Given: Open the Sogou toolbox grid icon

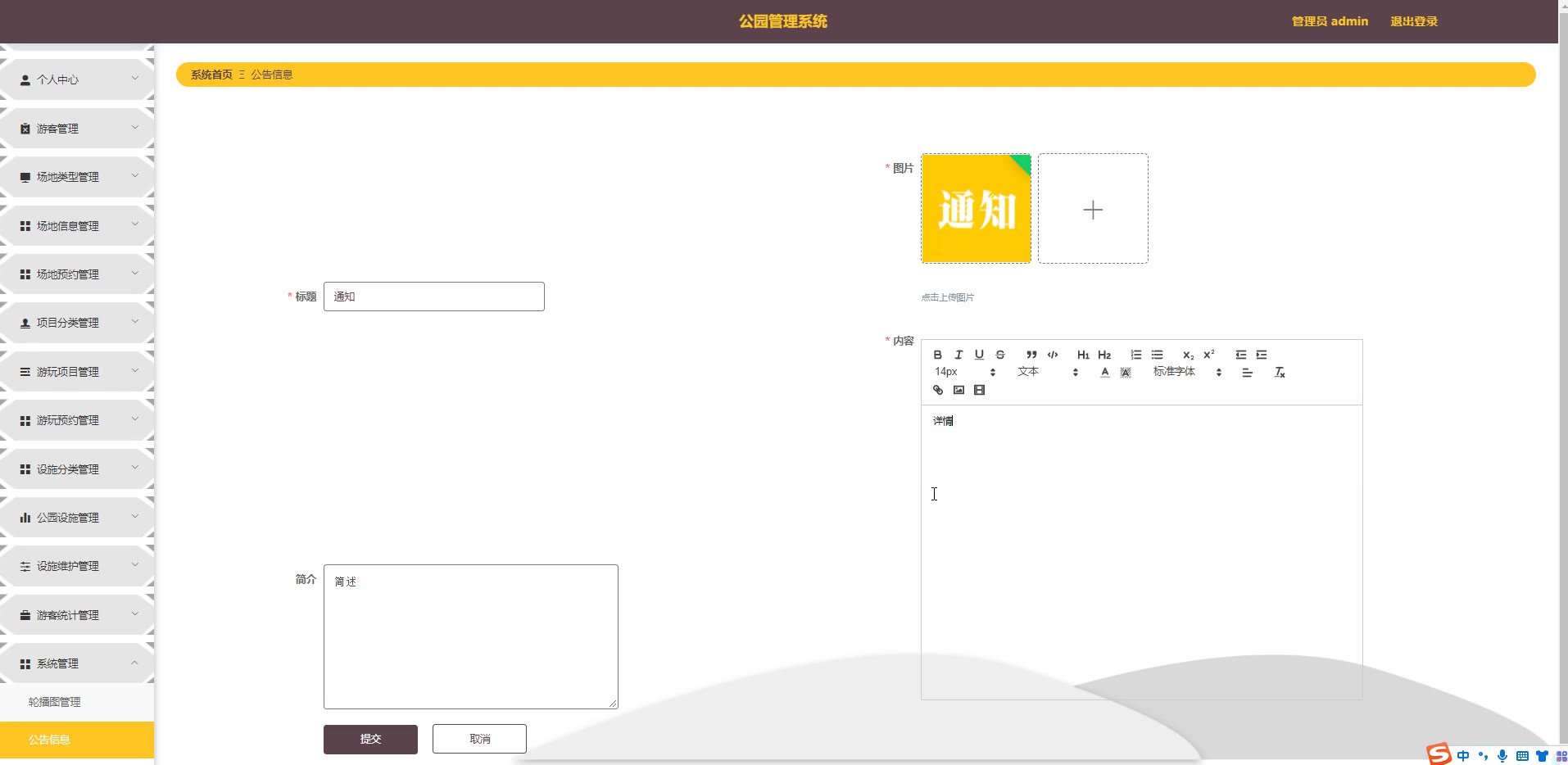Looking at the screenshot, I should coord(1561,756).
